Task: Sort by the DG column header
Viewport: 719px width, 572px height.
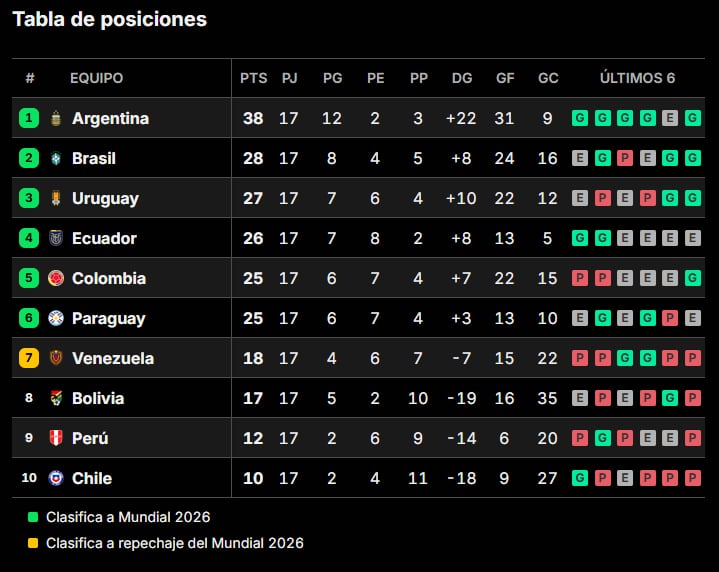Action: tap(462, 78)
